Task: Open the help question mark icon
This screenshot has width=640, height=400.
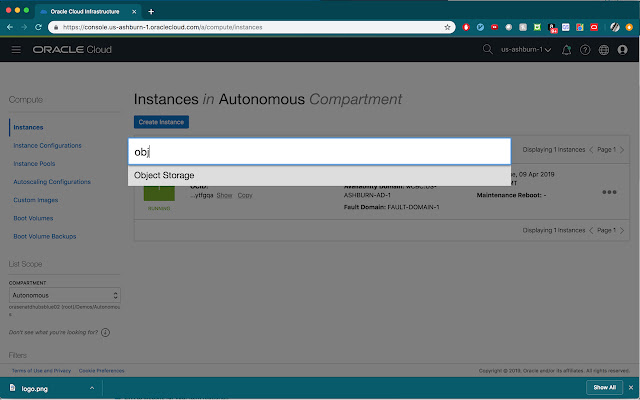Action: pos(584,49)
